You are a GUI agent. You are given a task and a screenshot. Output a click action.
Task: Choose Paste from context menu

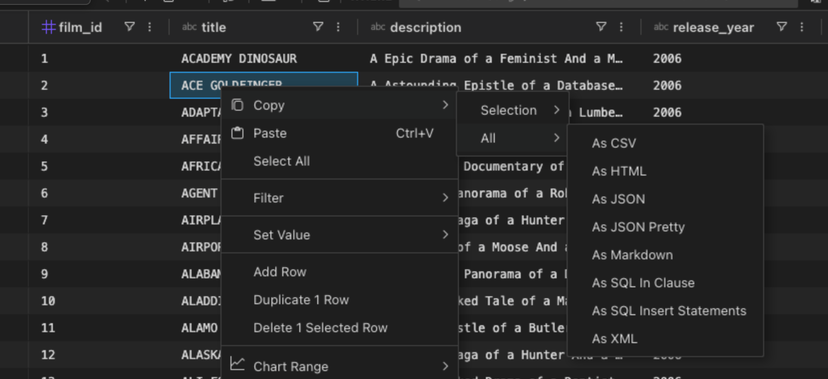(340, 133)
